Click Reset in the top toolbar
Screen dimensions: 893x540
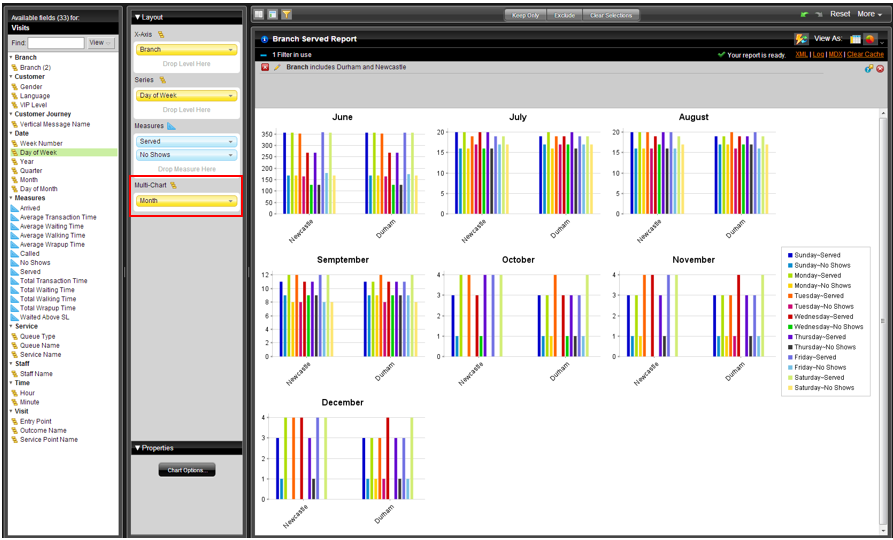click(839, 15)
